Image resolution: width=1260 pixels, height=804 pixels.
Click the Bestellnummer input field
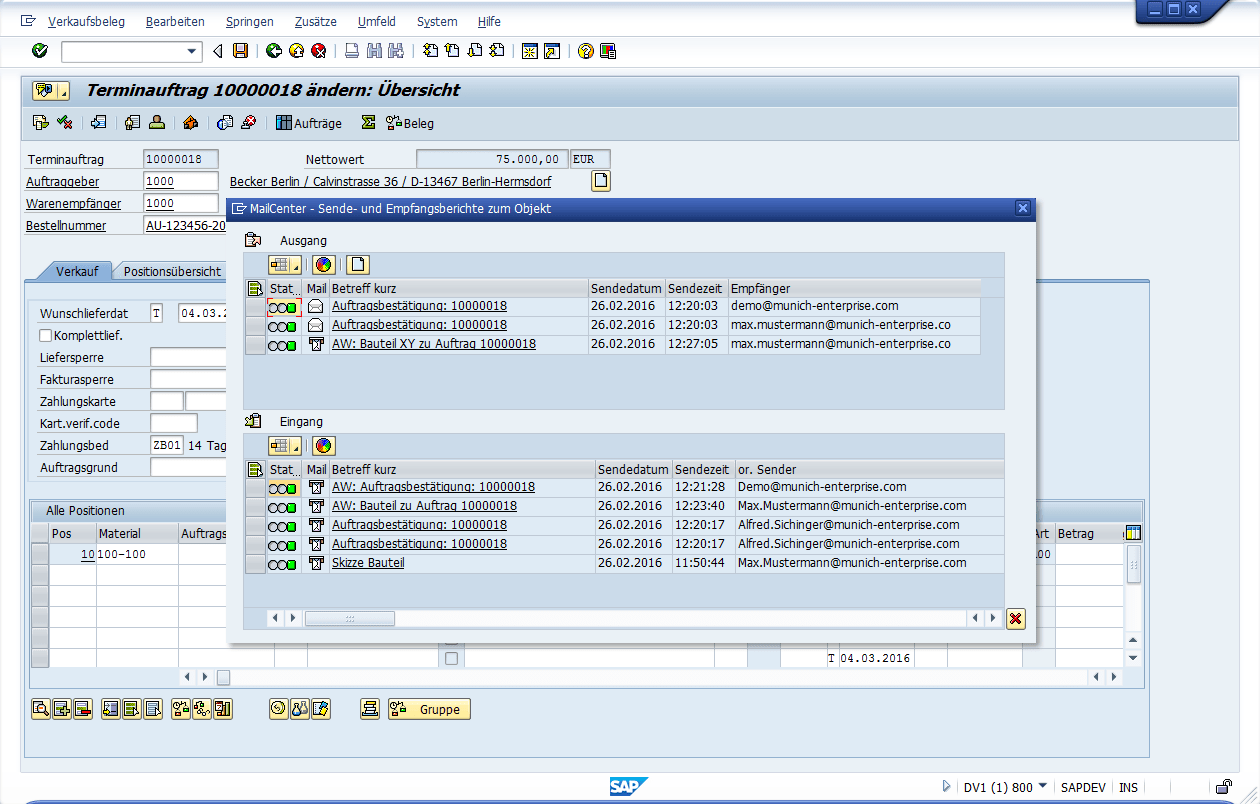[x=185, y=225]
